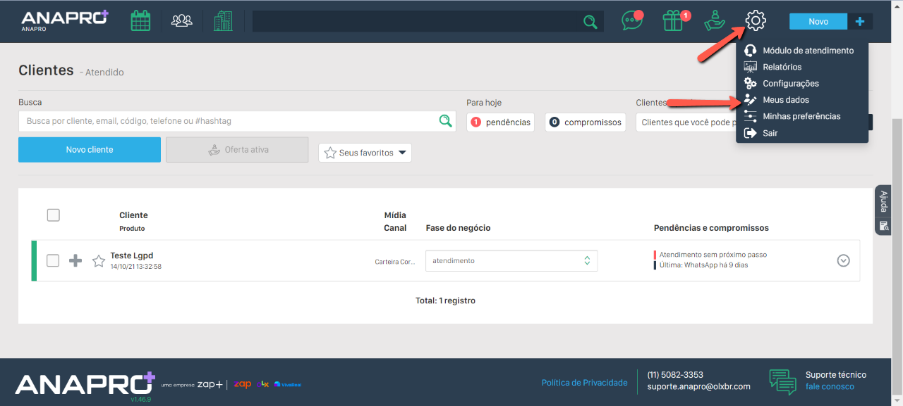Click the Oferta ativa button
The width and height of the screenshot is (903, 406).
coord(237,150)
